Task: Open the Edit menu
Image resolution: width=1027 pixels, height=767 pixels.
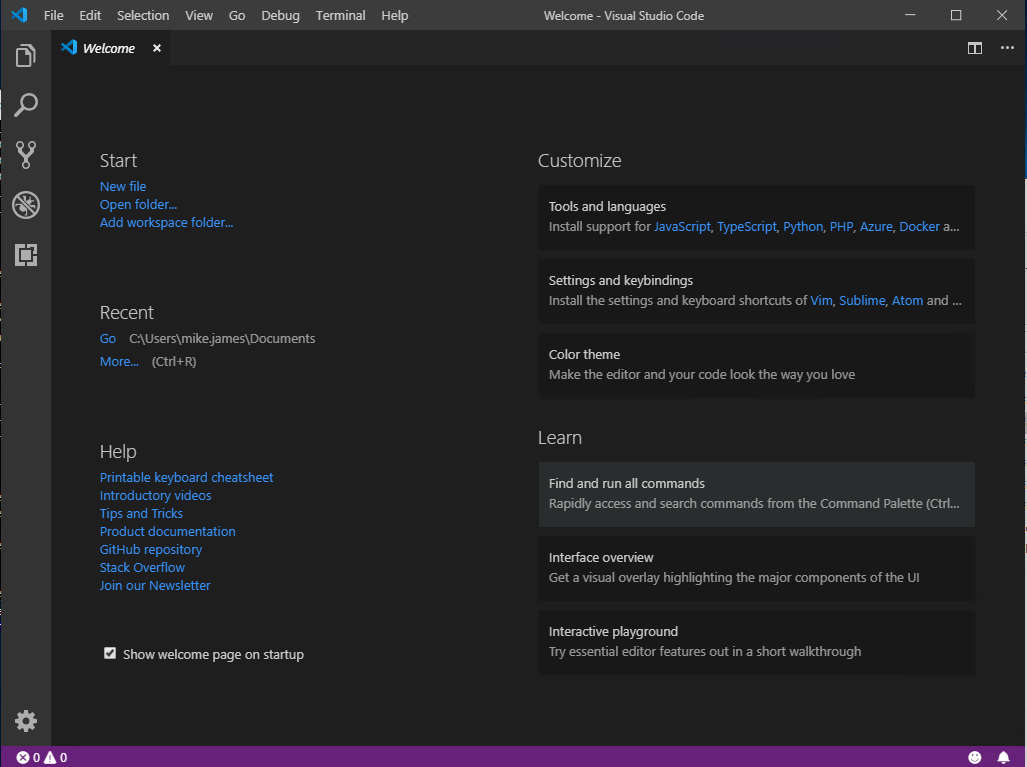Action: tap(90, 15)
